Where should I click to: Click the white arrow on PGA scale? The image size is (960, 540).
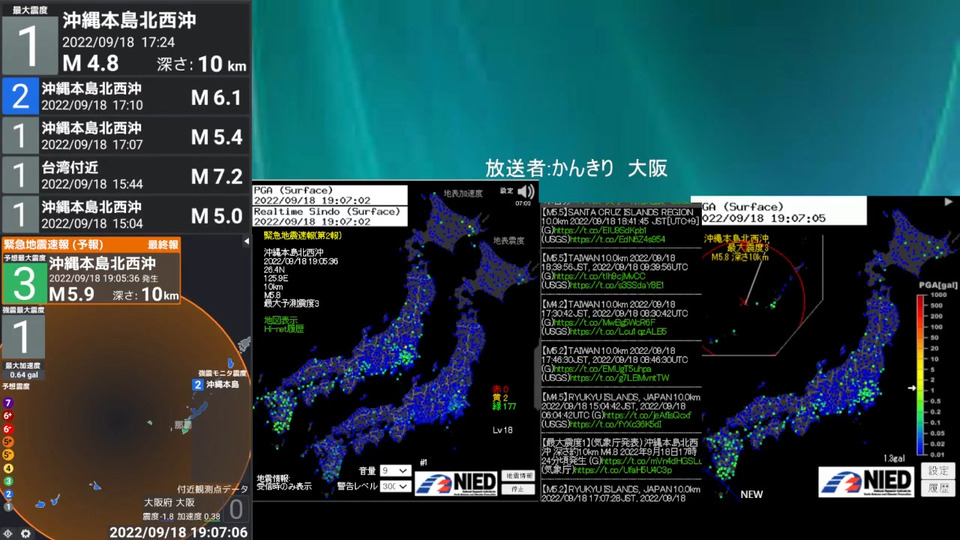(912, 388)
